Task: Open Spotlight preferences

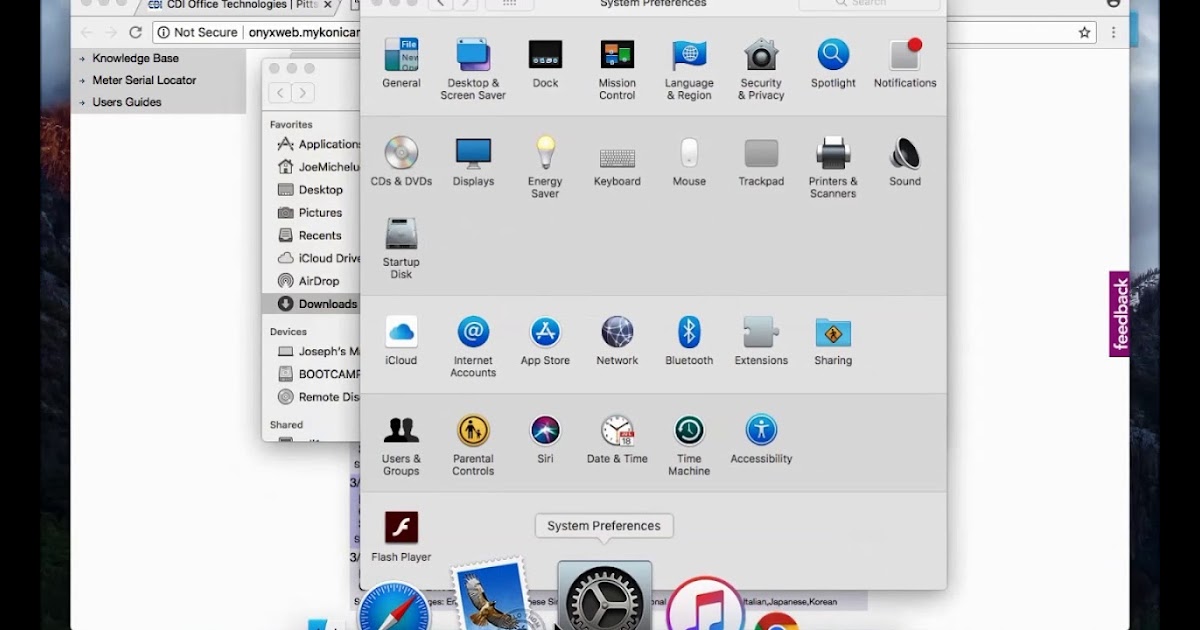Action: (x=833, y=63)
